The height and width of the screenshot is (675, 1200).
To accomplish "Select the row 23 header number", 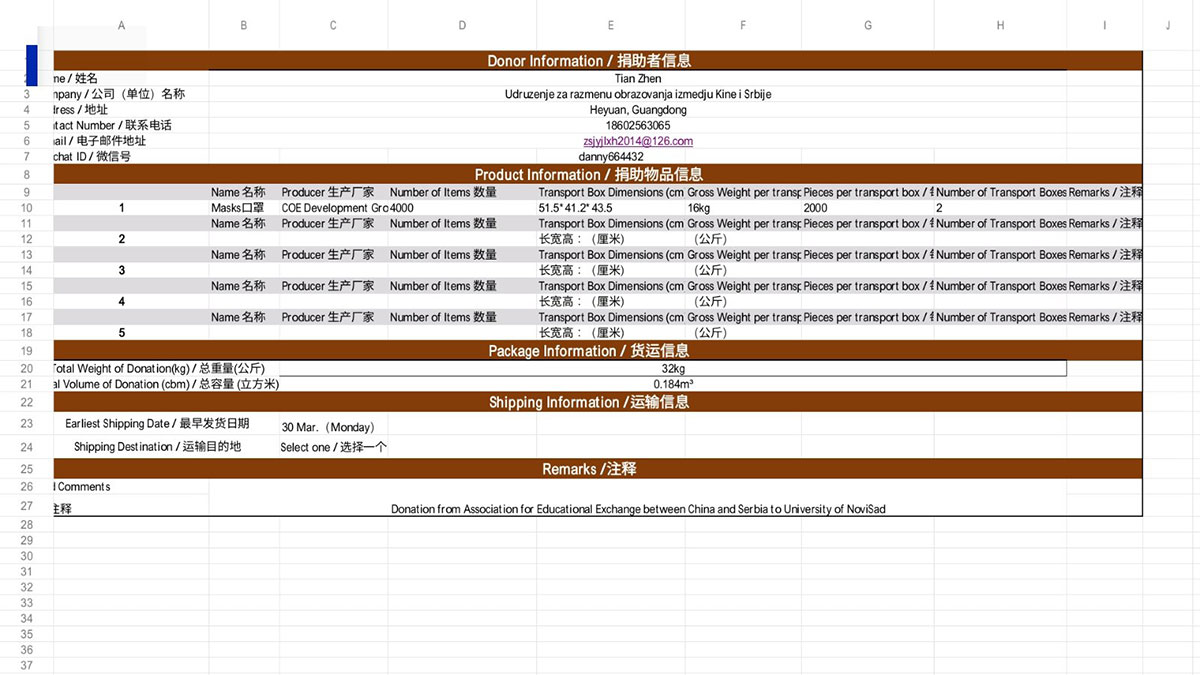I will (27, 424).
